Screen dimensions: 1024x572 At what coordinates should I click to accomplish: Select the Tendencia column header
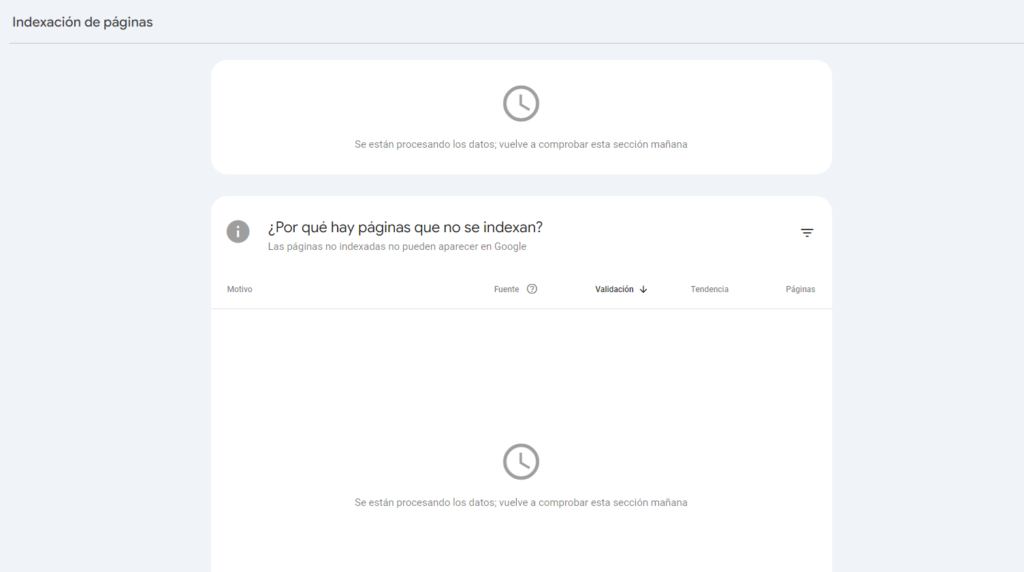tap(709, 289)
